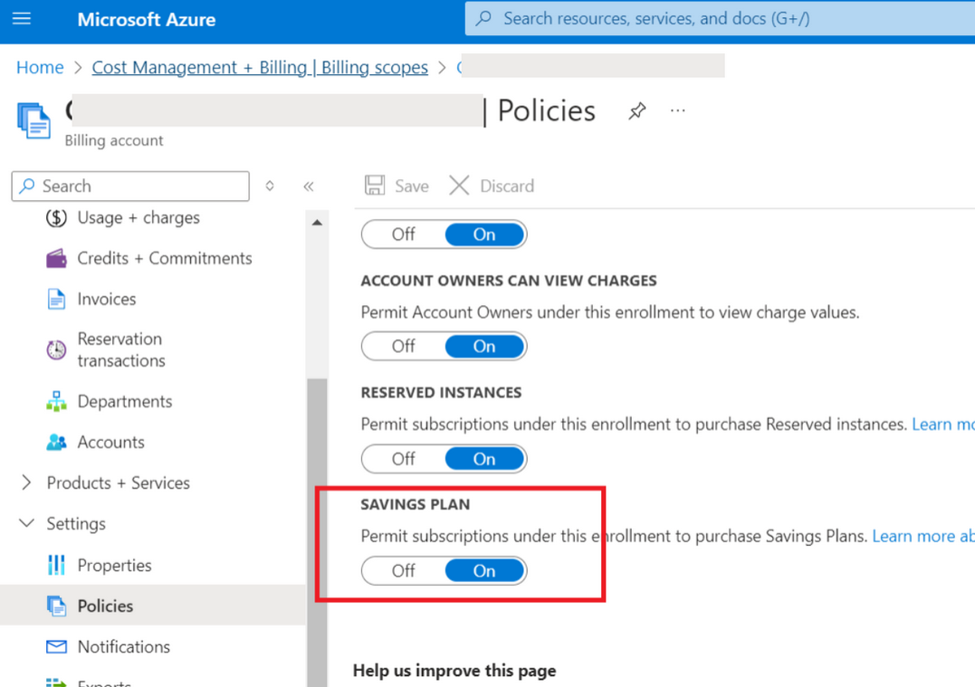Image resolution: width=975 pixels, height=687 pixels.
Task: Focus the sidebar Search field
Action: tap(131, 186)
